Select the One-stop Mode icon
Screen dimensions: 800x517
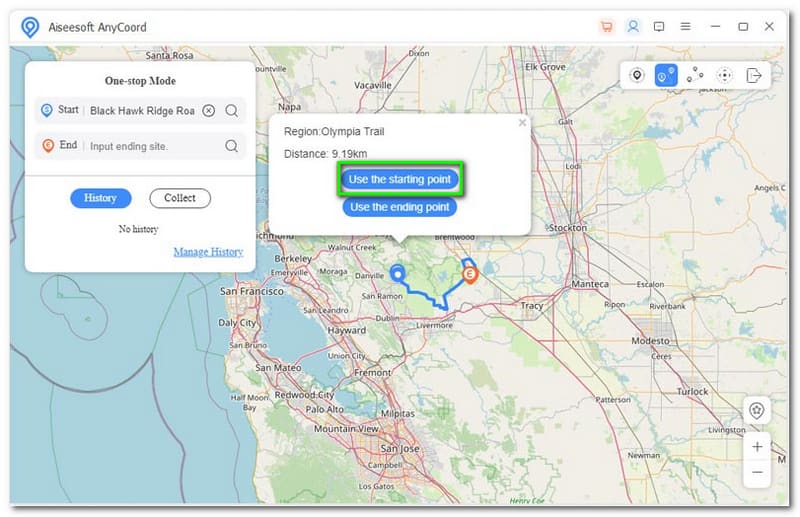point(666,75)
